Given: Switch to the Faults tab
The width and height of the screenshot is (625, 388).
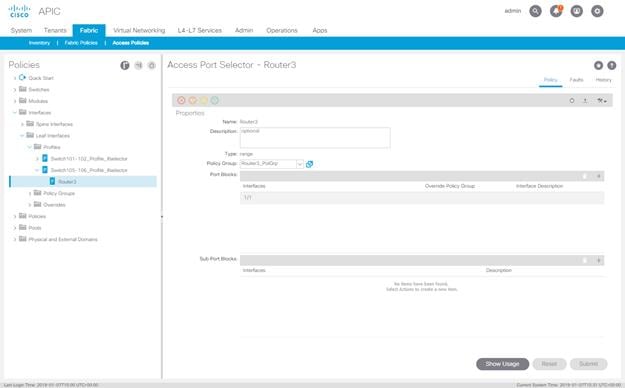Looking at the screenshot, I should click(x=576, y=80).
